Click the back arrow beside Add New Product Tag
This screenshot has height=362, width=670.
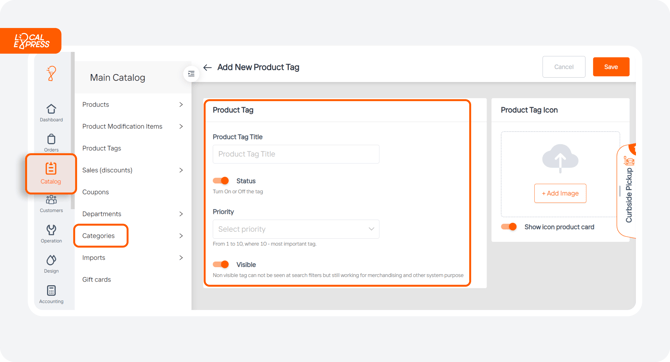[207, 68]
